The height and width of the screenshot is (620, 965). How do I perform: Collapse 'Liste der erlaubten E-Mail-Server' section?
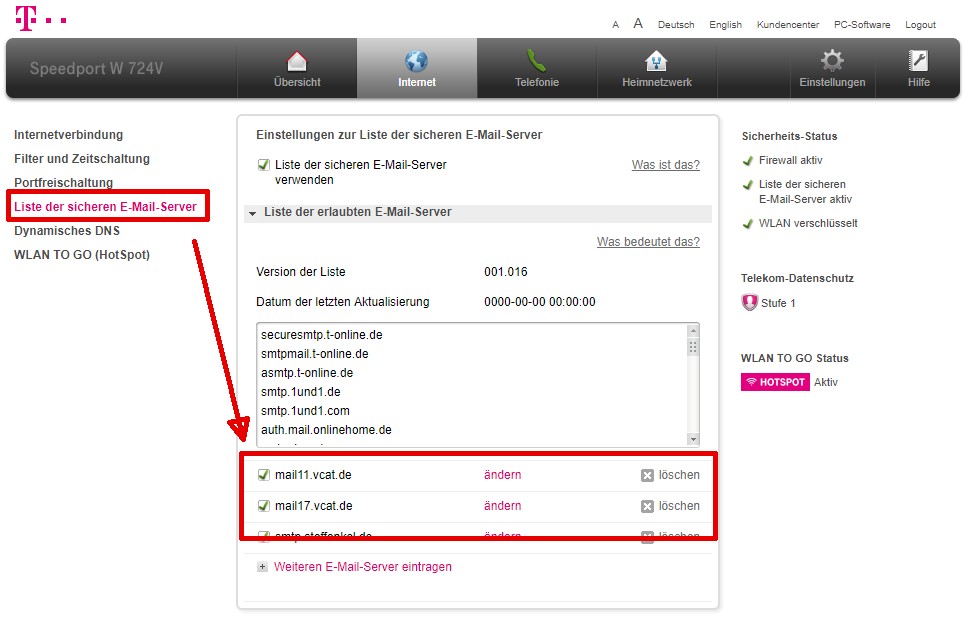click(x=254, y=213)
